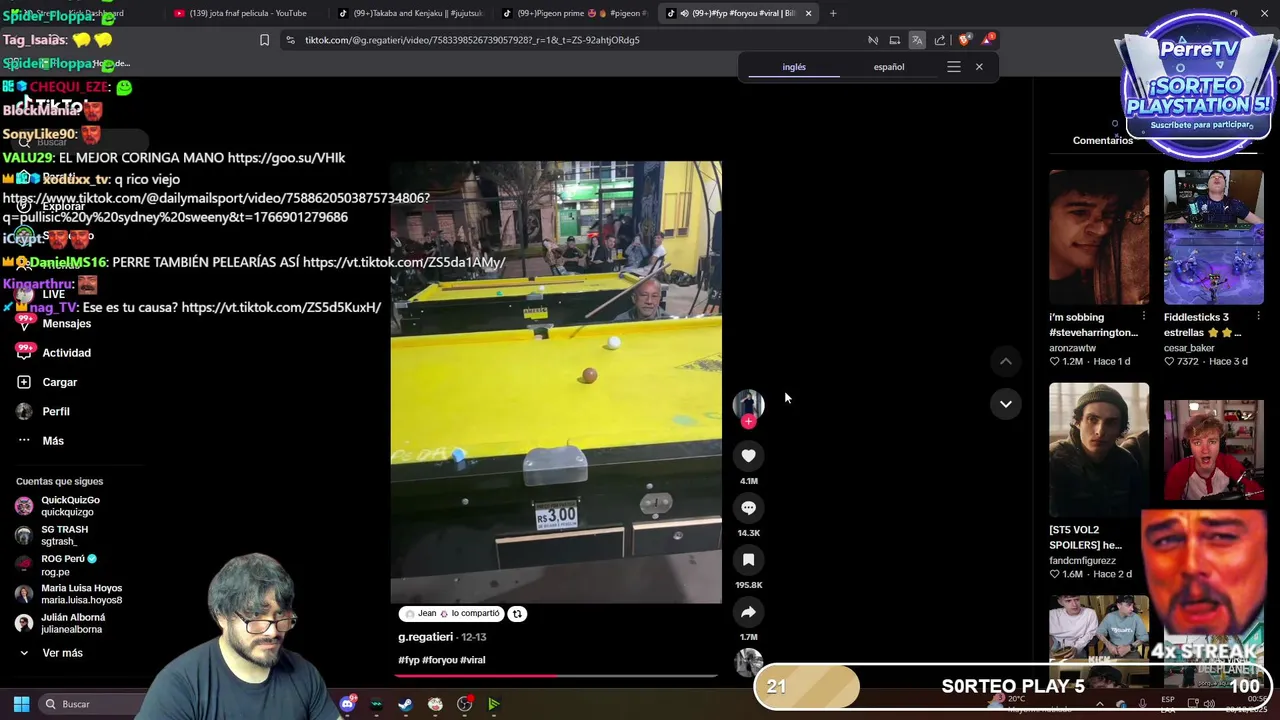The width and height of the screenshot is (1280, 720).
Task: Share video with the arrow icon
Action: coord(748,612)
